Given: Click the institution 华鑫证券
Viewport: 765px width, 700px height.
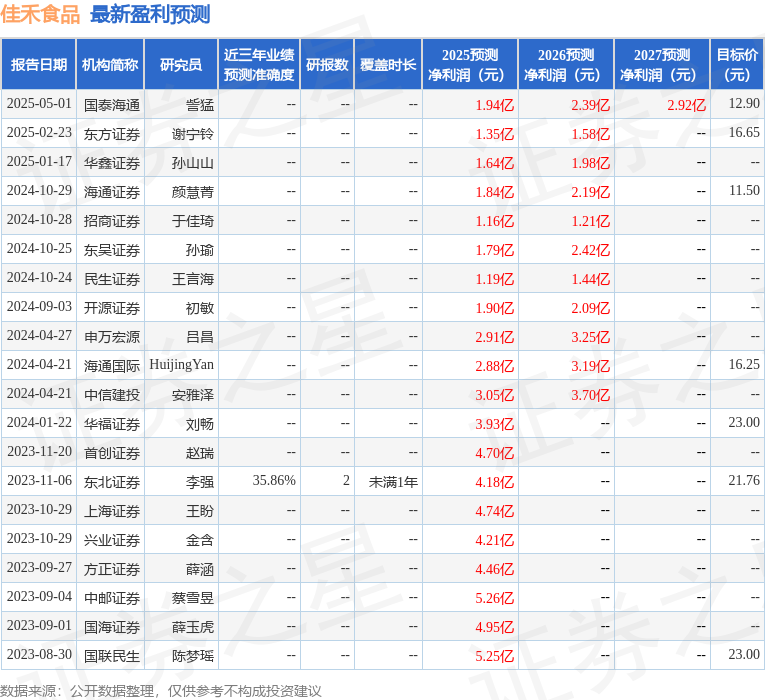Looking at the screenshot, I should click(112, 163).
